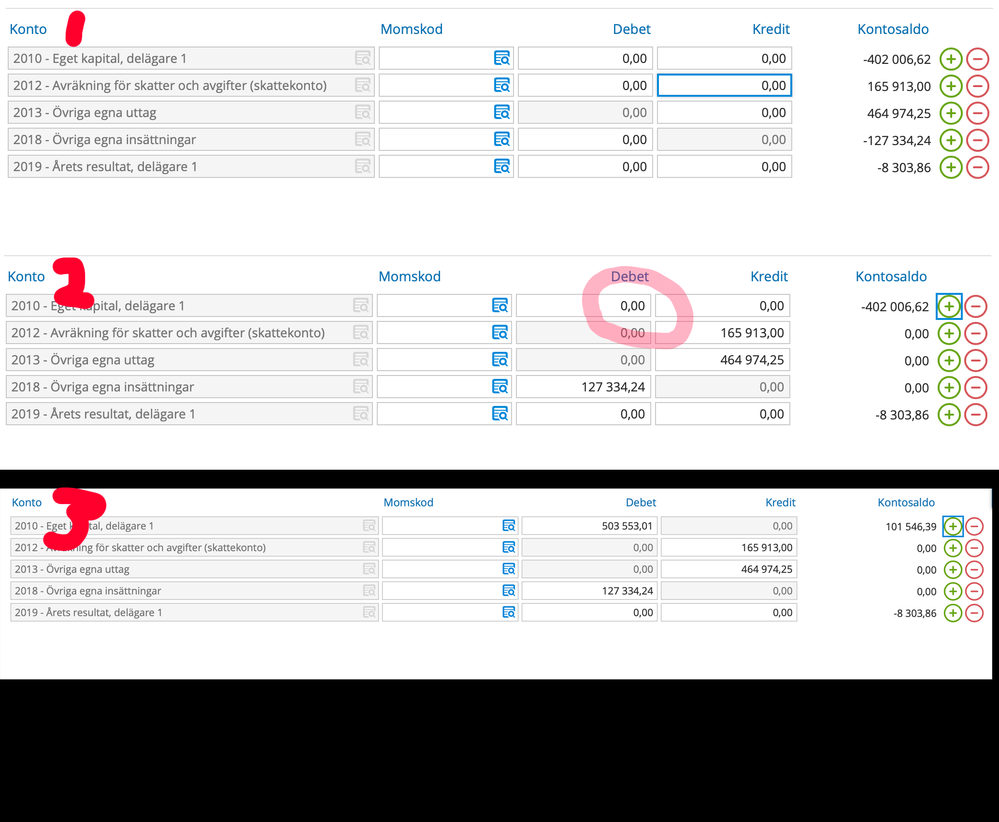999x822 pixels.
Task: Click the highlighted plus button for 2010 in section 2
Action: (949, 307)
